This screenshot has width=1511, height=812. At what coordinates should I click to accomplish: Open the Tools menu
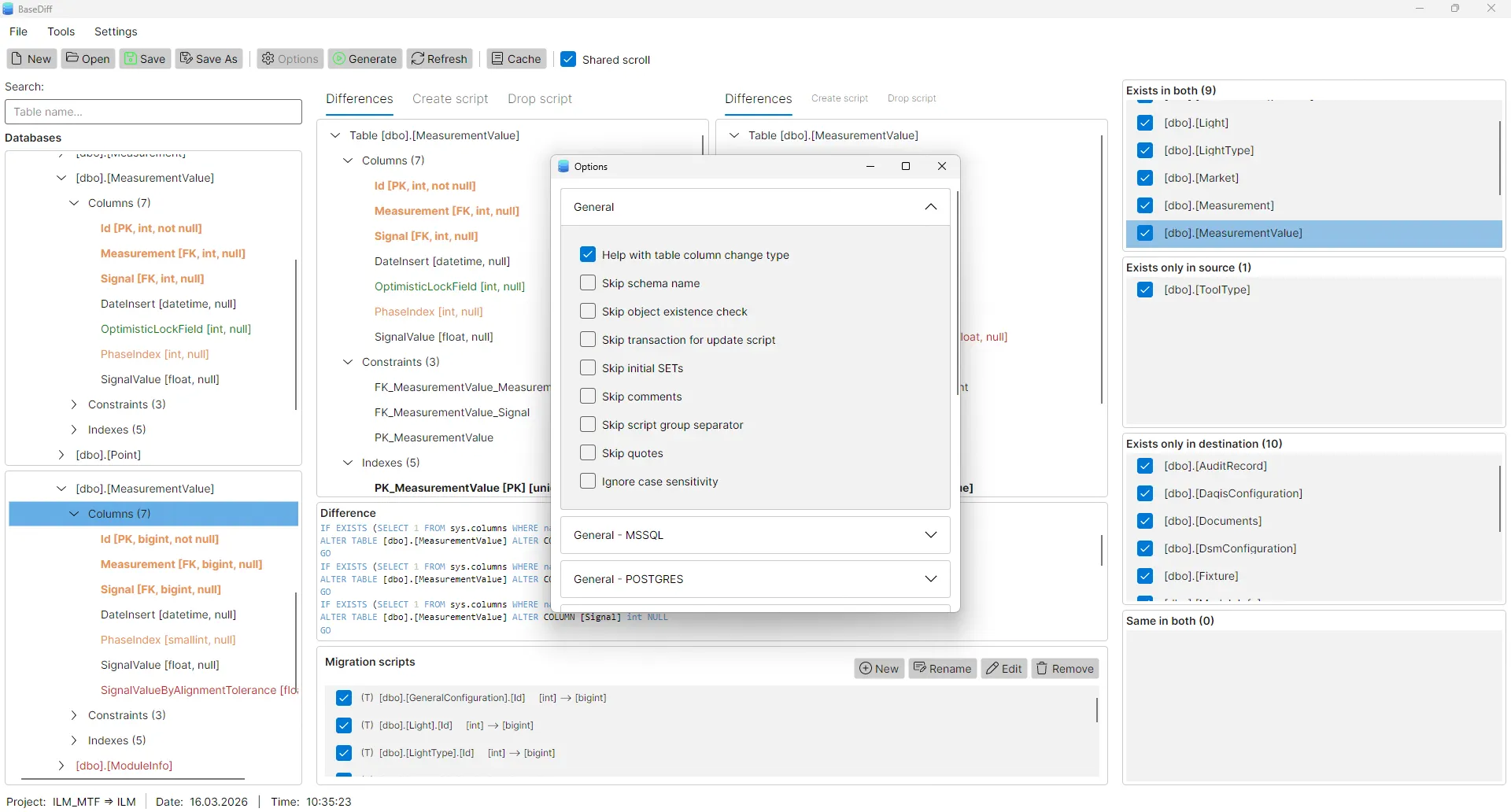coord(61,31)
